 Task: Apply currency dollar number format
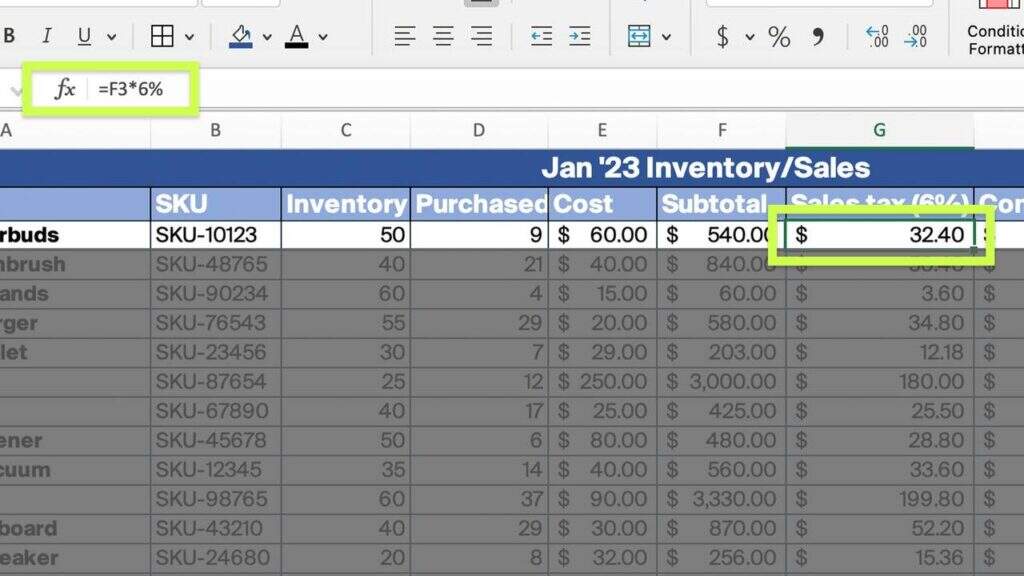click(722, 37)
